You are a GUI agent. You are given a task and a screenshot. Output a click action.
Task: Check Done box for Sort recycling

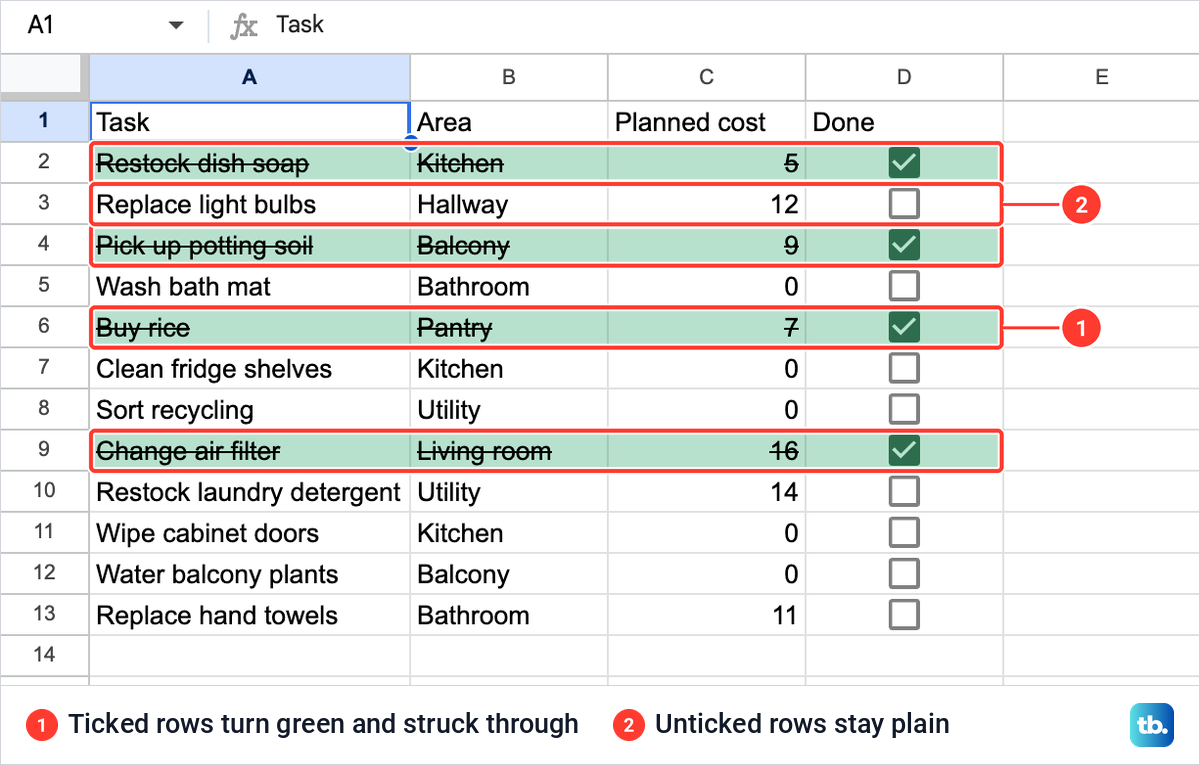904,409
